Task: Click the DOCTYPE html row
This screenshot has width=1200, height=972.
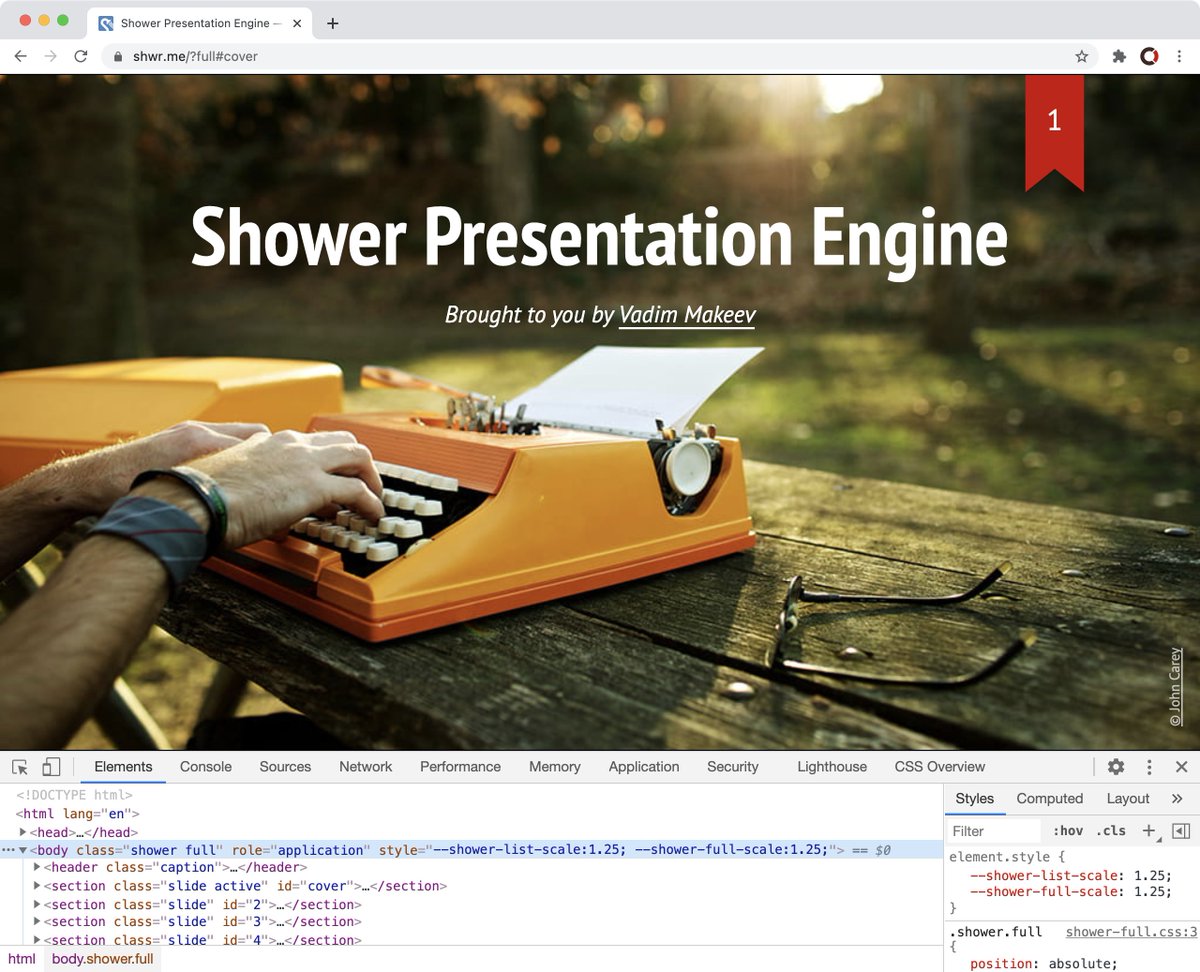Action: [x=73, y=795]
